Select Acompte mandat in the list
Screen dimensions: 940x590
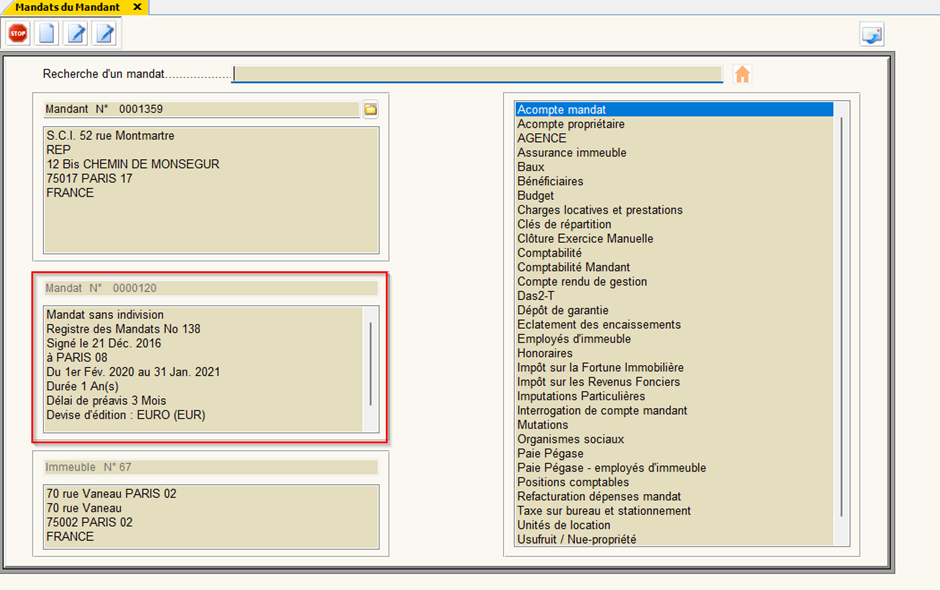coord(562,110)
